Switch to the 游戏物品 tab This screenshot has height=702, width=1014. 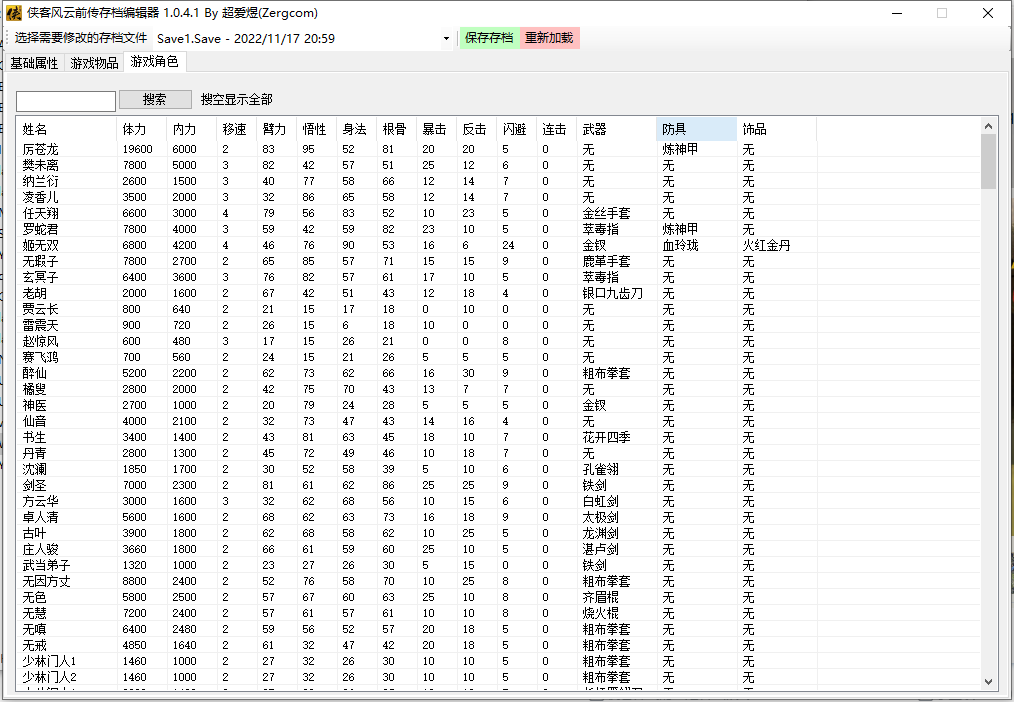point(94,63)
